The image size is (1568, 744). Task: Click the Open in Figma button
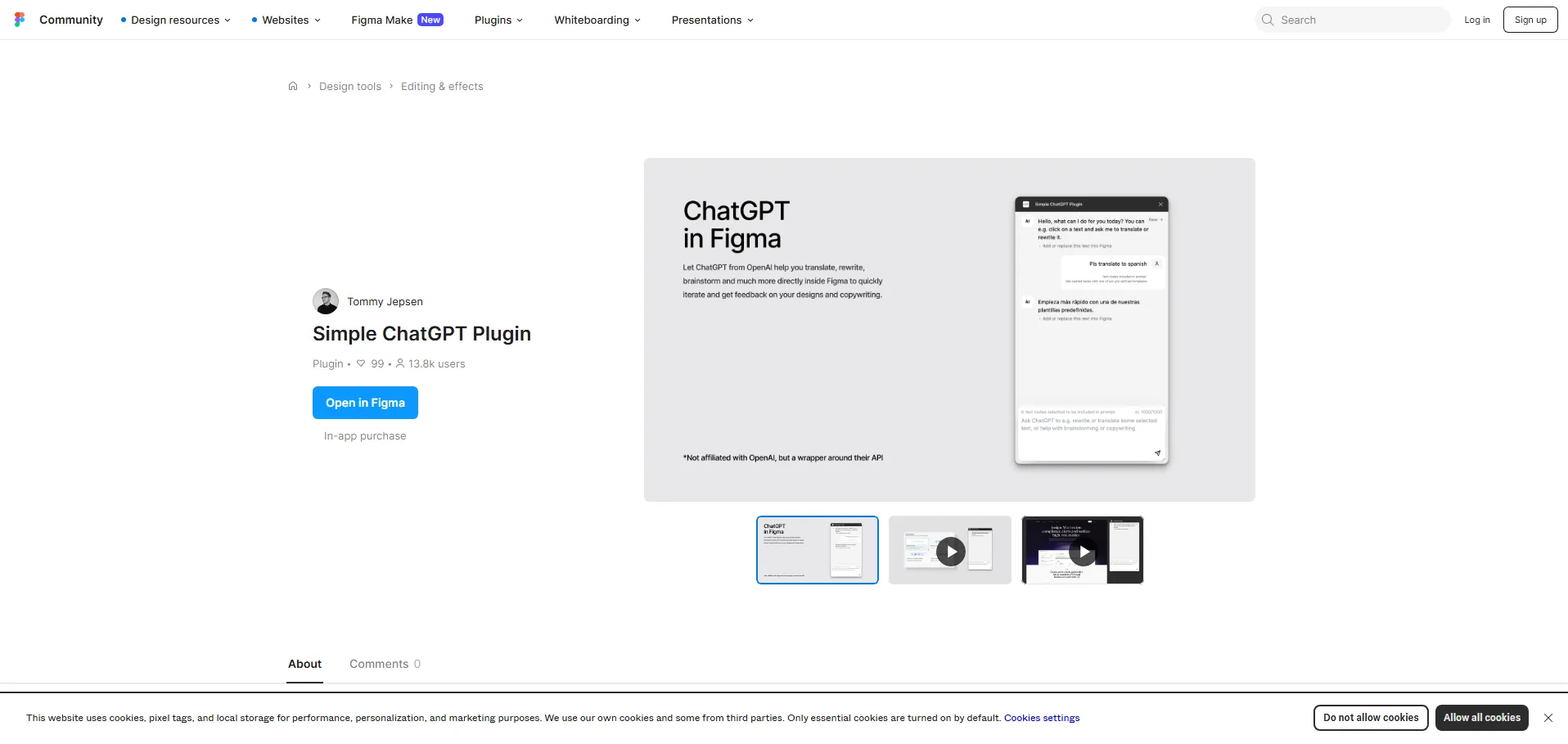365,403
